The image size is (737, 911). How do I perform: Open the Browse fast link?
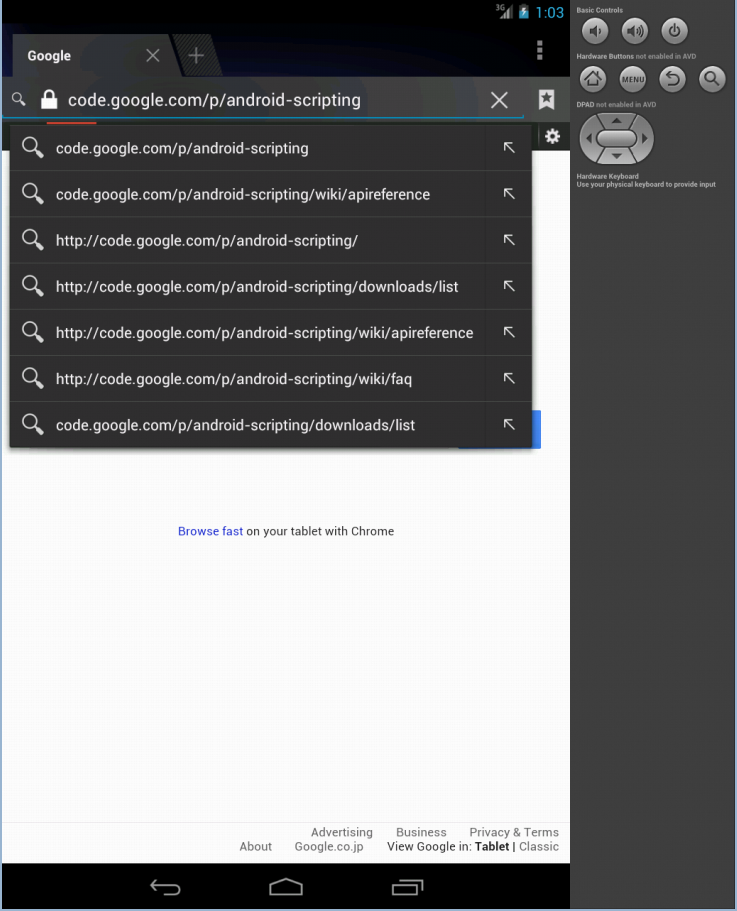pos(210,531)
